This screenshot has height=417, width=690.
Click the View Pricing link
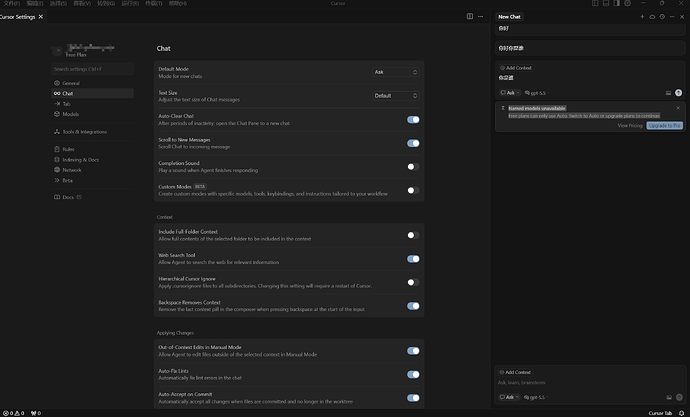630,126
